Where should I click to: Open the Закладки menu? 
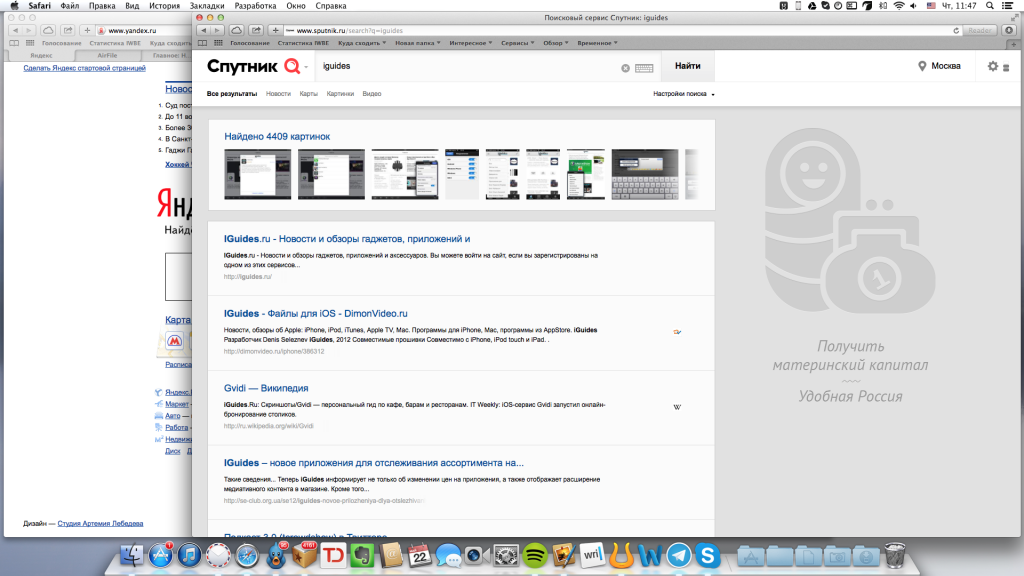pos(207,6)
